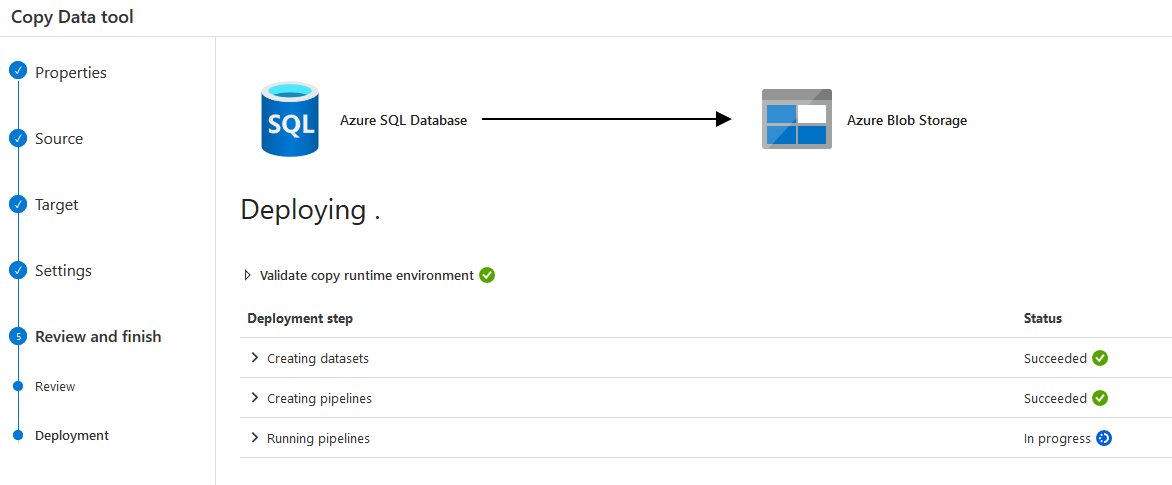Click the Creating datasets succeeded checkmark icon
Viewport: 1172px width, 485px height.
point(1100,358)
